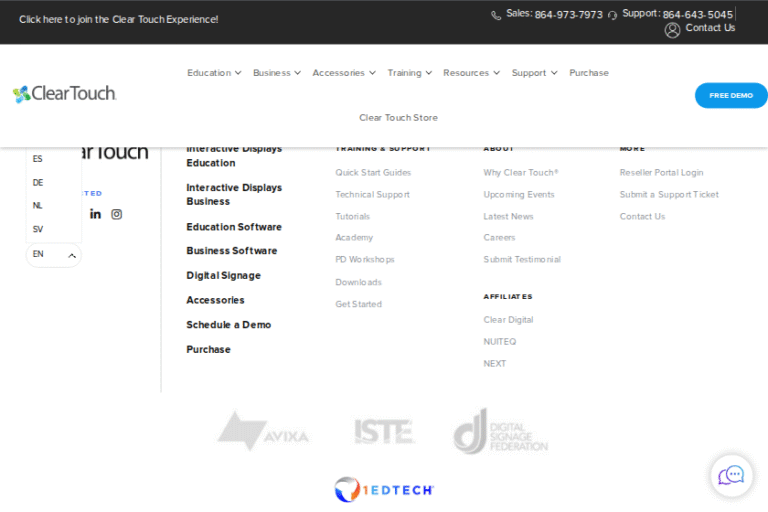Click the Contact Us person icon
The height and width of the screenshot is (512, 768).
point(672,30)
